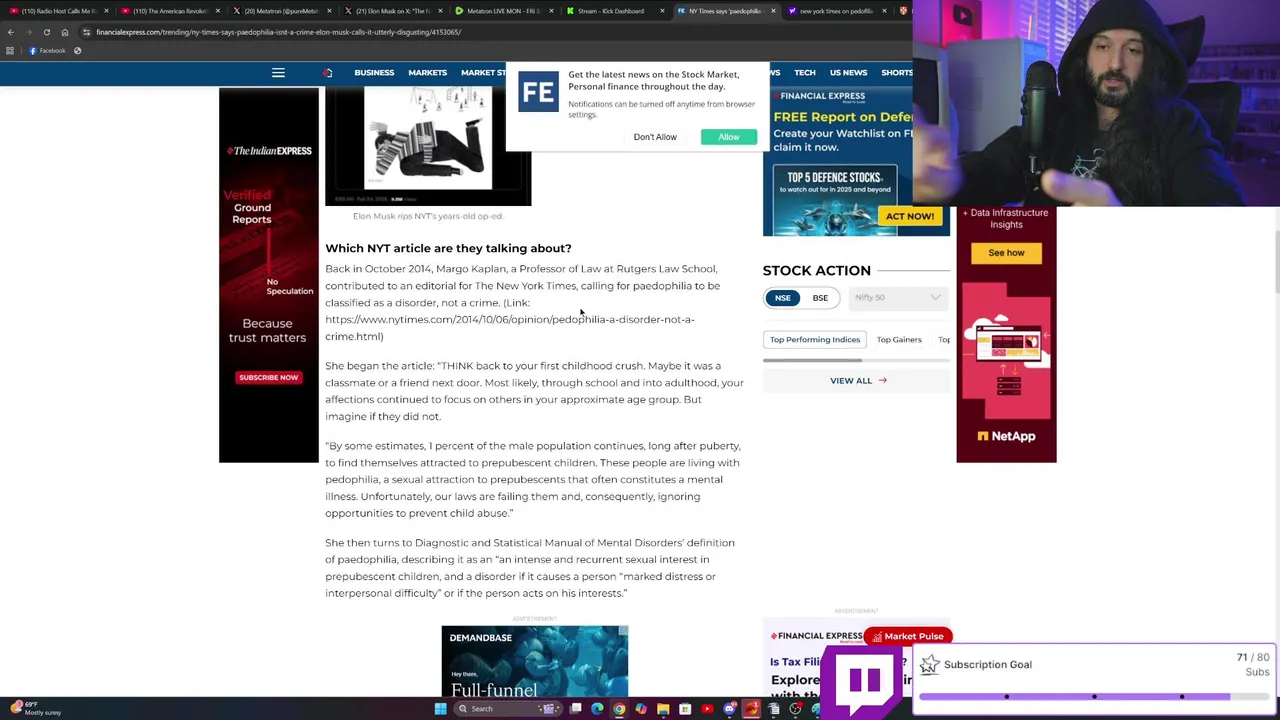This screenshot has width=1280, height=720.
Task: Open the browser home button
Action: [65, 32]
